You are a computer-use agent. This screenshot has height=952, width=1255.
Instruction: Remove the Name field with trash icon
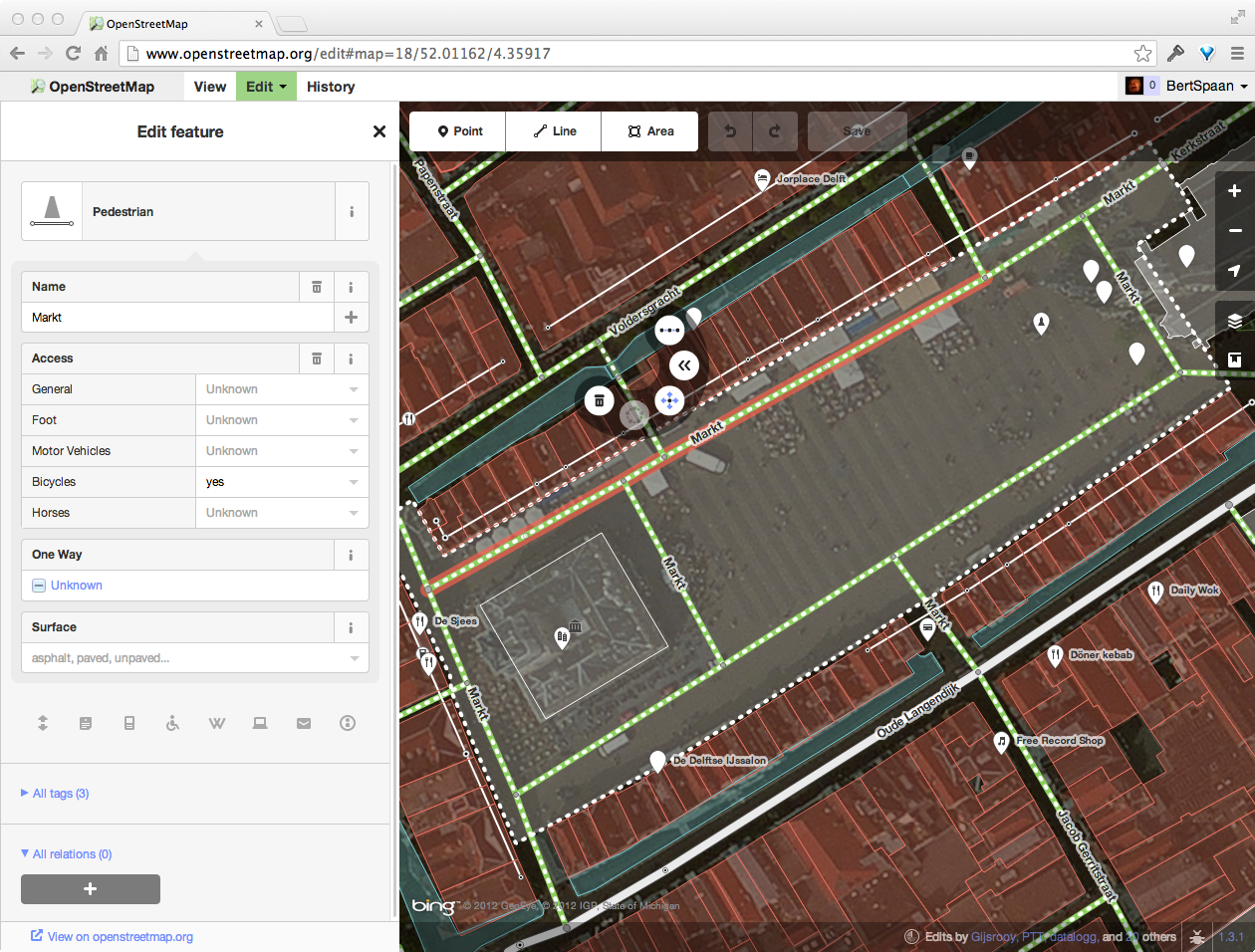coord(317,287)
